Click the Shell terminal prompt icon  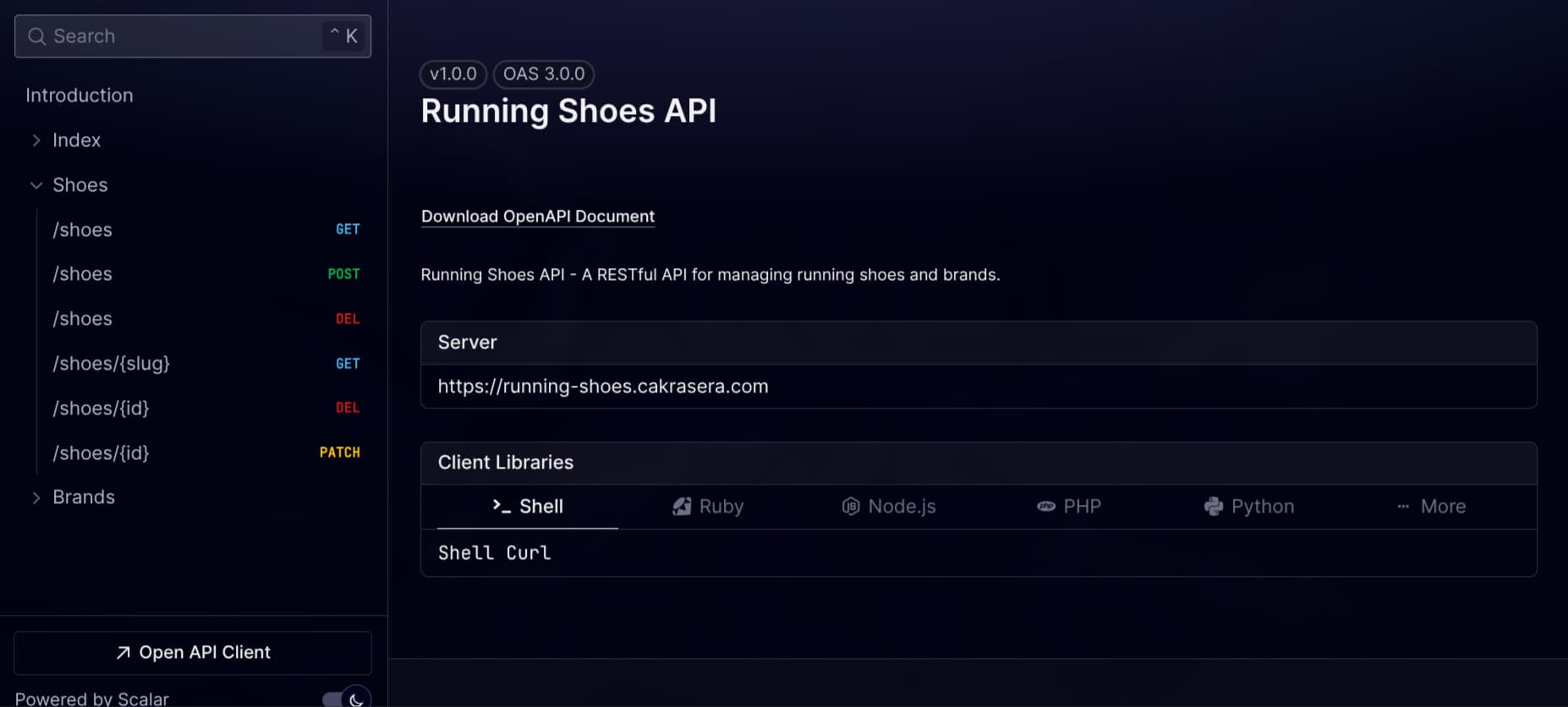click(x=502, y=507)
